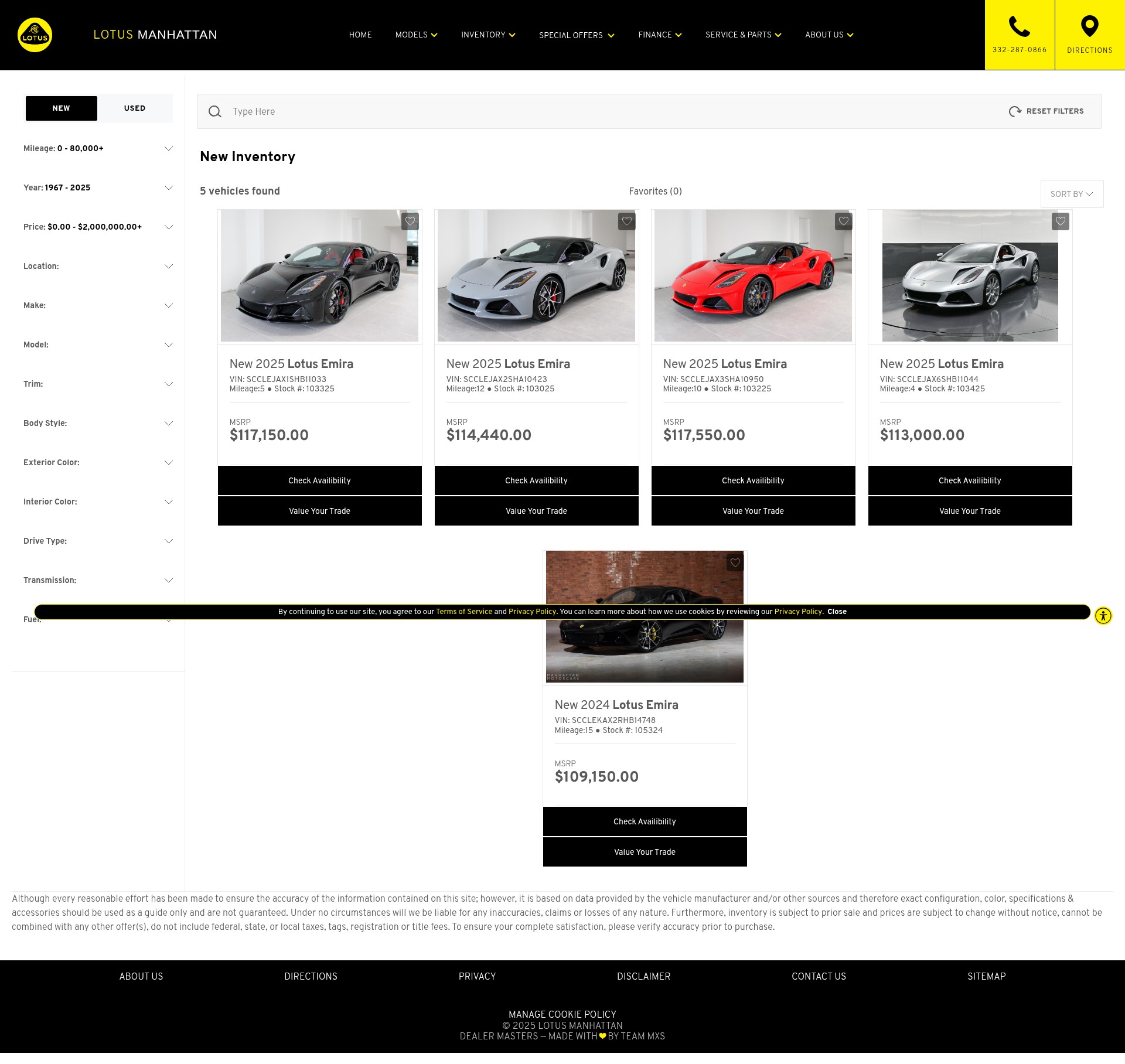The height and width of the screenshot is (1064, 1125).
Task: Open Terms of Service link in banner
Action: [x=464, y=612]
